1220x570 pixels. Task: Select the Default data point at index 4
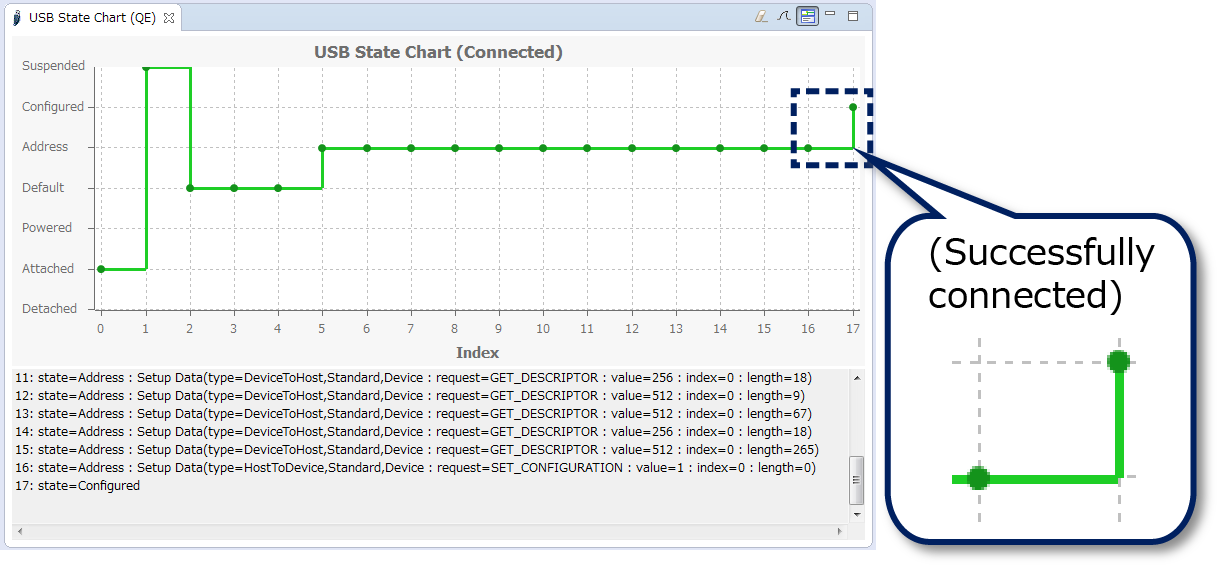[x=278, y=188]
